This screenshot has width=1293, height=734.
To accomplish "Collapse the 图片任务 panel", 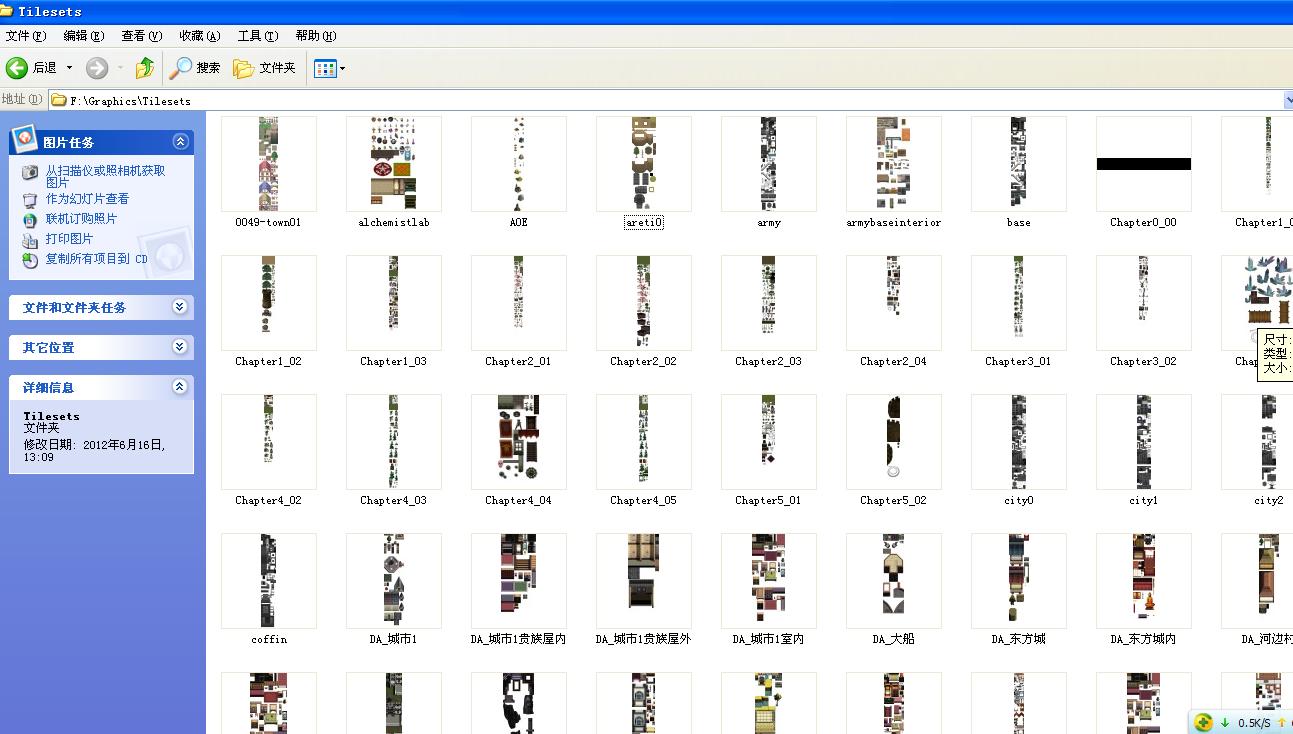I will tap(180, 142).
